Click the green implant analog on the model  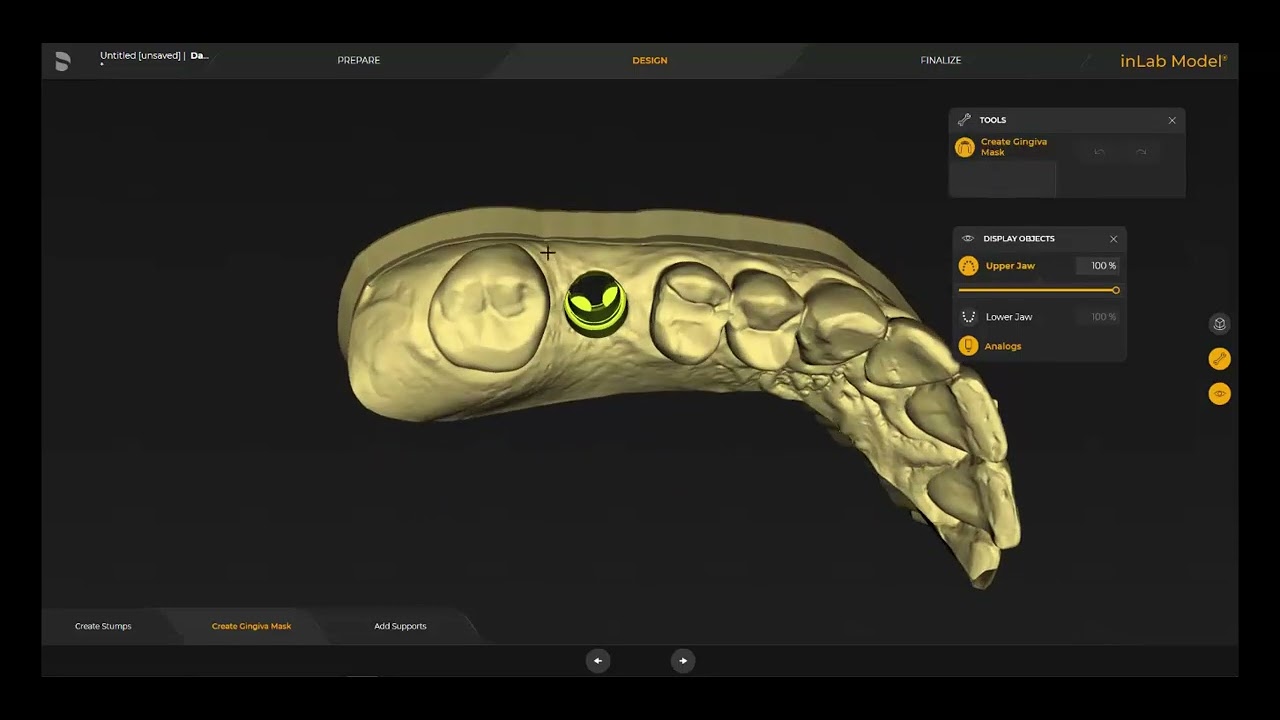tap(596, 302)
